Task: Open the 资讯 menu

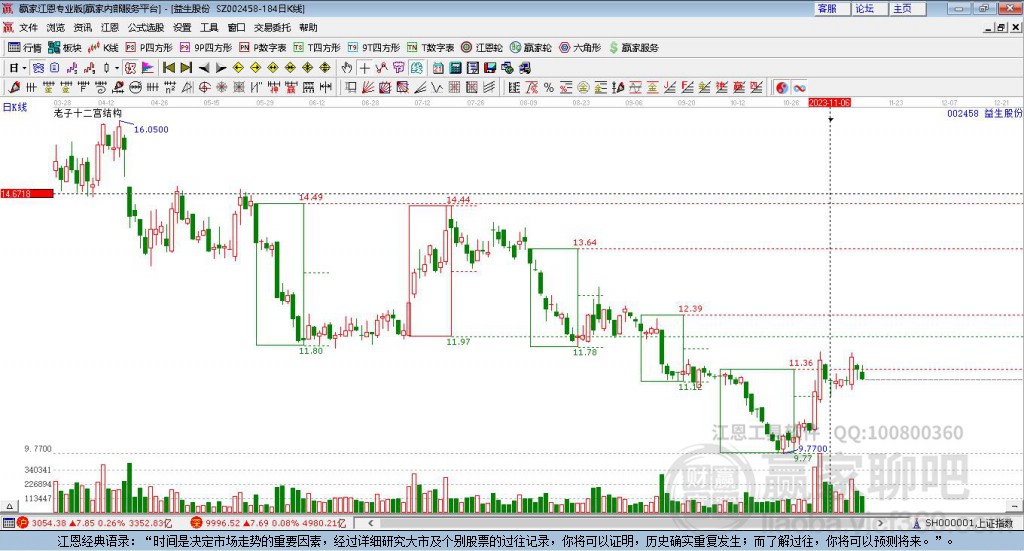Action: click(x=82, y=27)
